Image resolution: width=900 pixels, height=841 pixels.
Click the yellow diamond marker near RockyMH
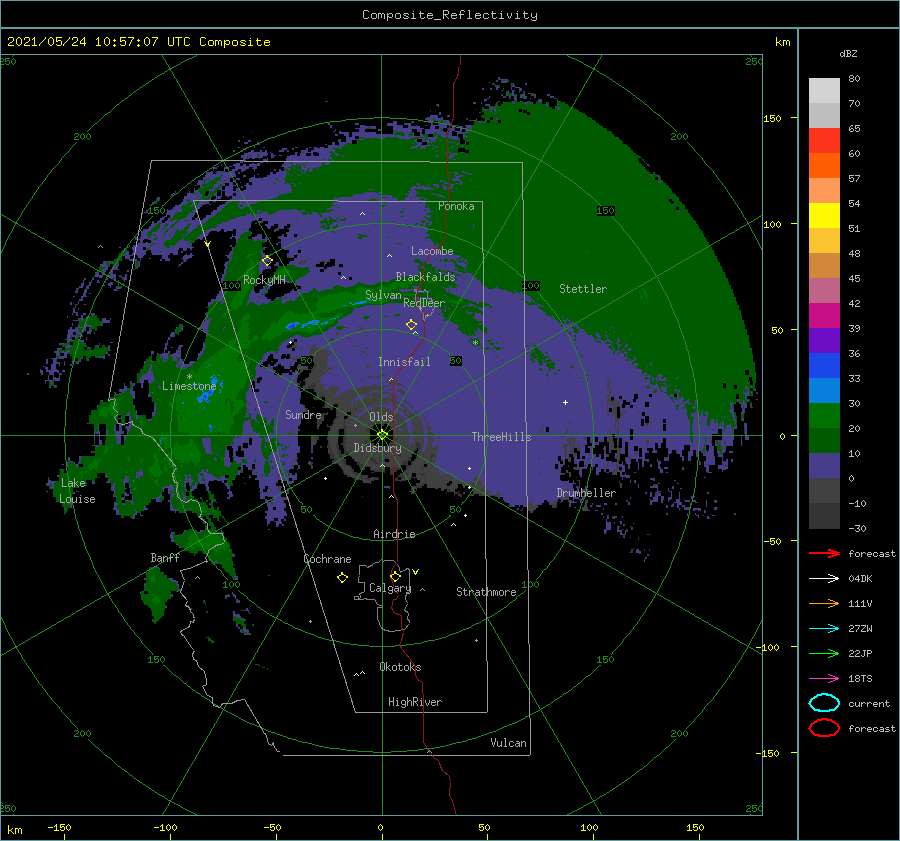coord(267,261)
